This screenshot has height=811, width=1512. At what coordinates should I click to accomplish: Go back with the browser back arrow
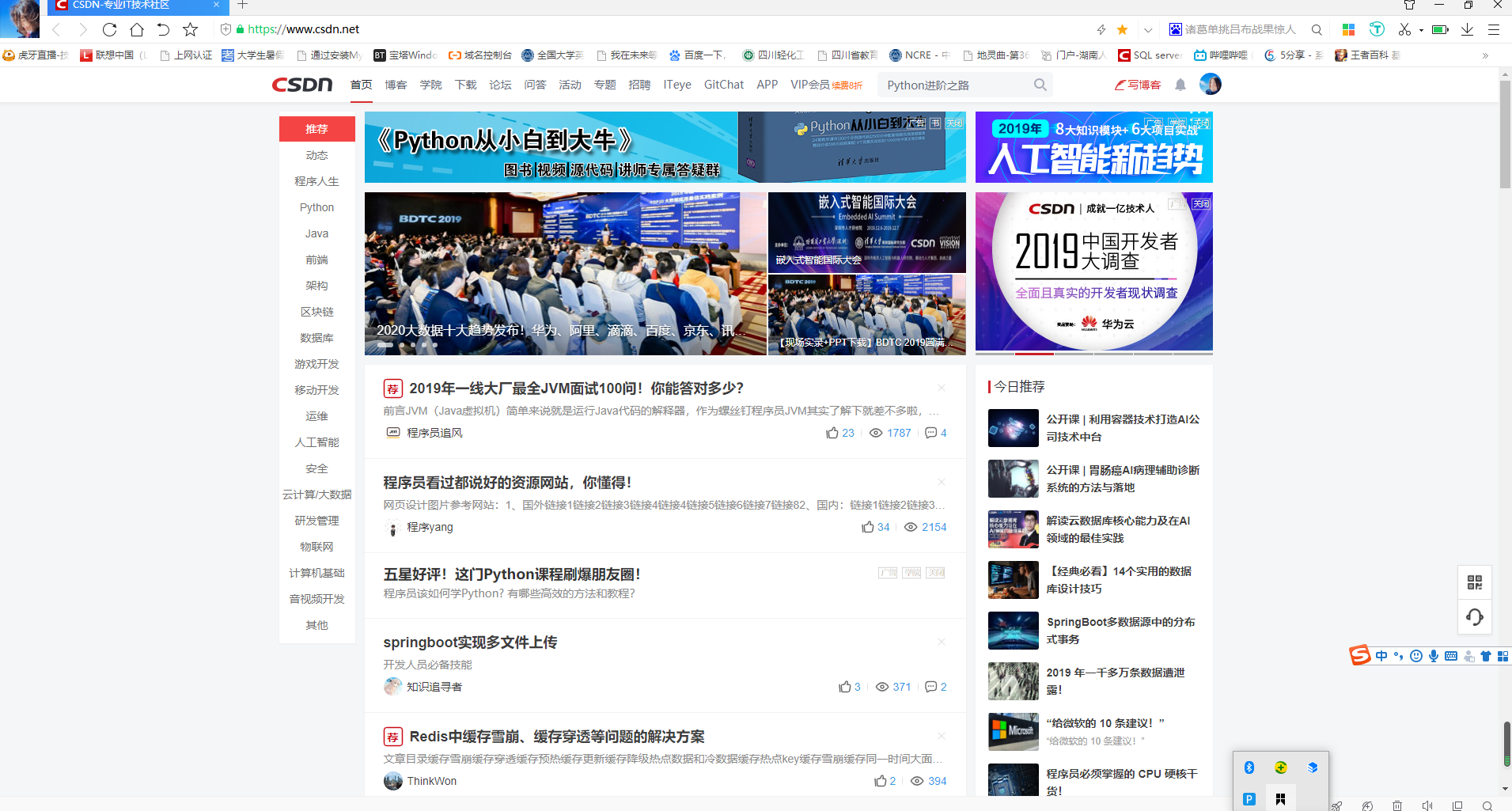click(56, 29)
